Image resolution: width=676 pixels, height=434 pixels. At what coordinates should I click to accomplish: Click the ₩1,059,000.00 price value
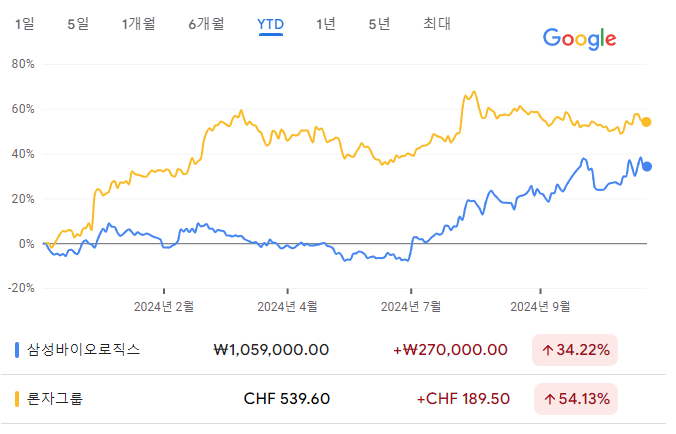[272, 350]
